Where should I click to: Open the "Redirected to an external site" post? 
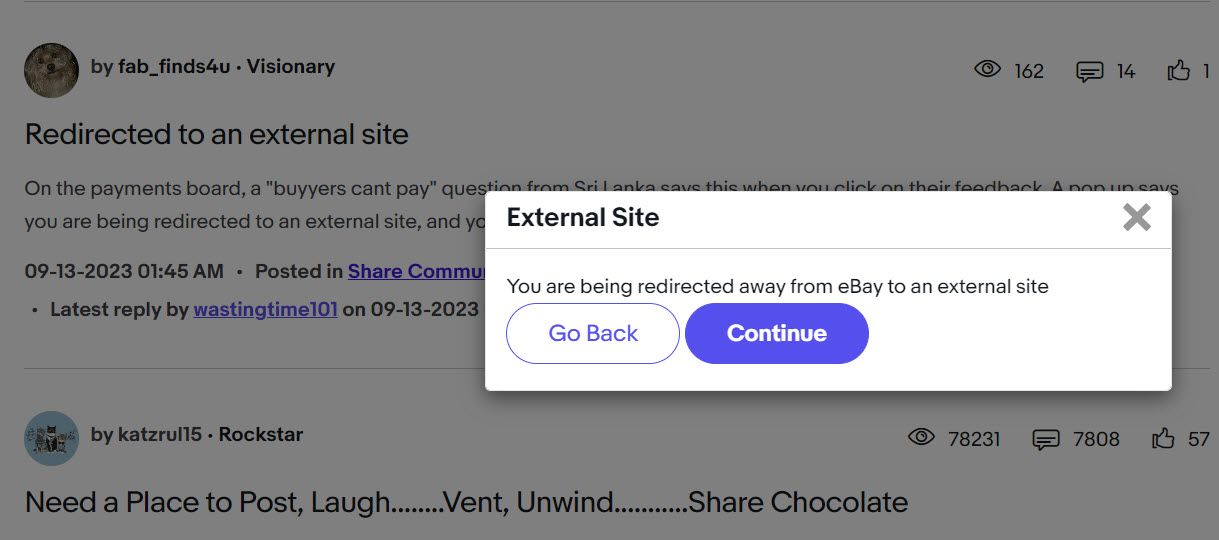click(x=217, y=134)
